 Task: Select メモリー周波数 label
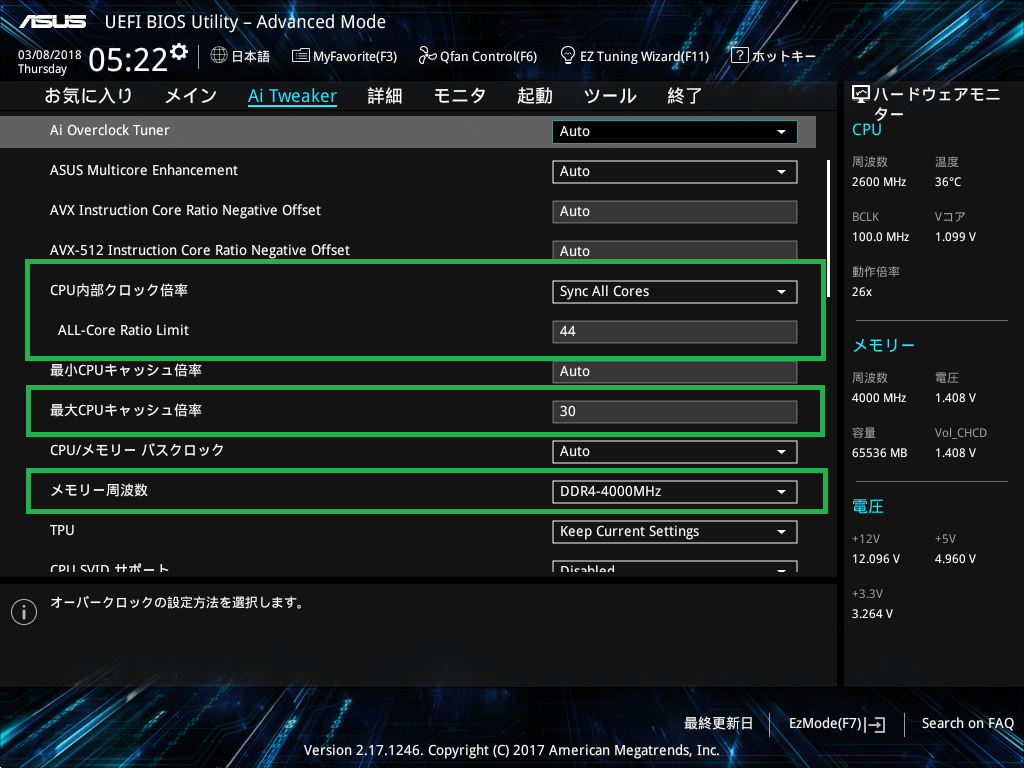[99, 490]
